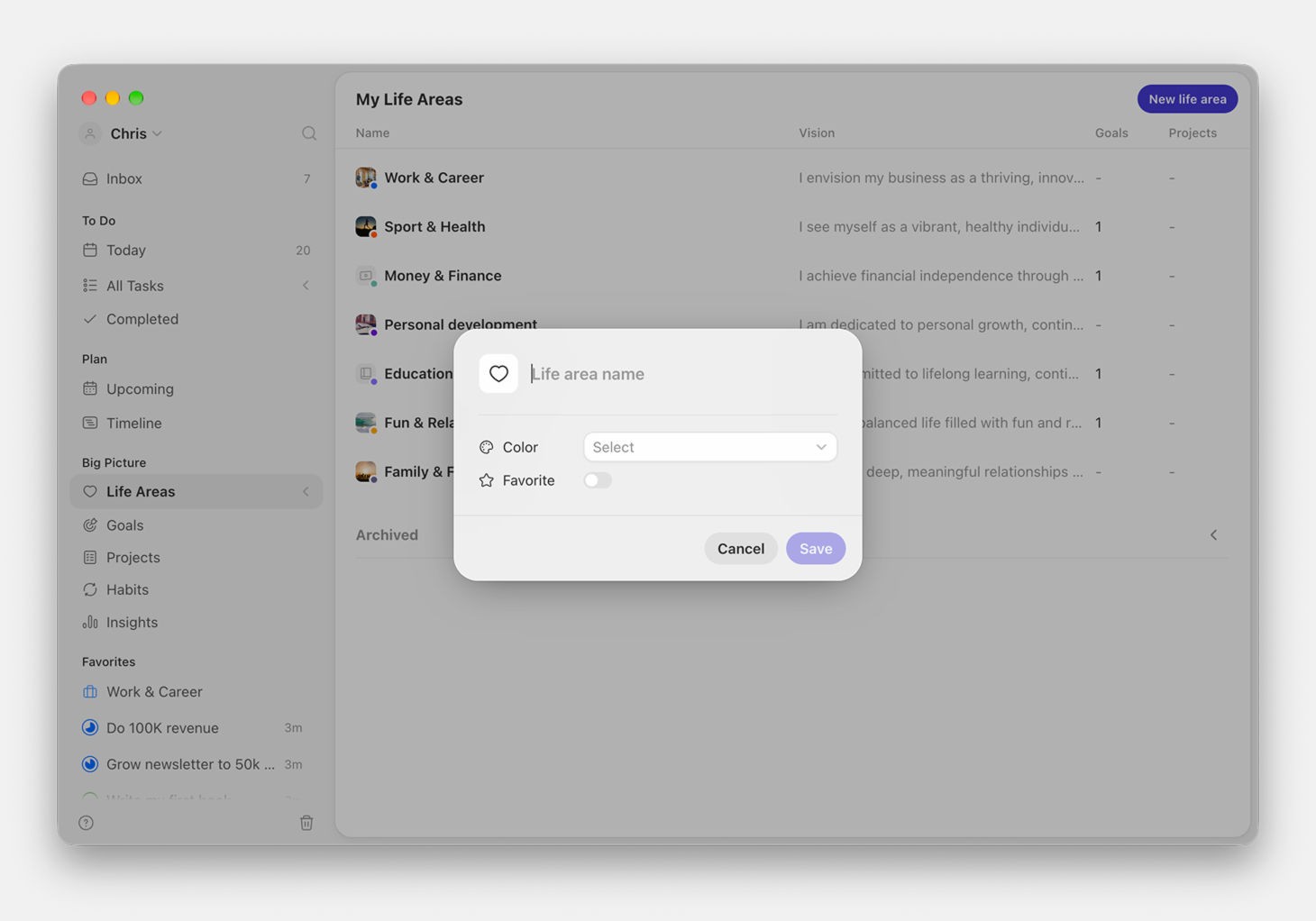
Task: Click the Sport & Health thumbnail image
Action: (365, 226)
